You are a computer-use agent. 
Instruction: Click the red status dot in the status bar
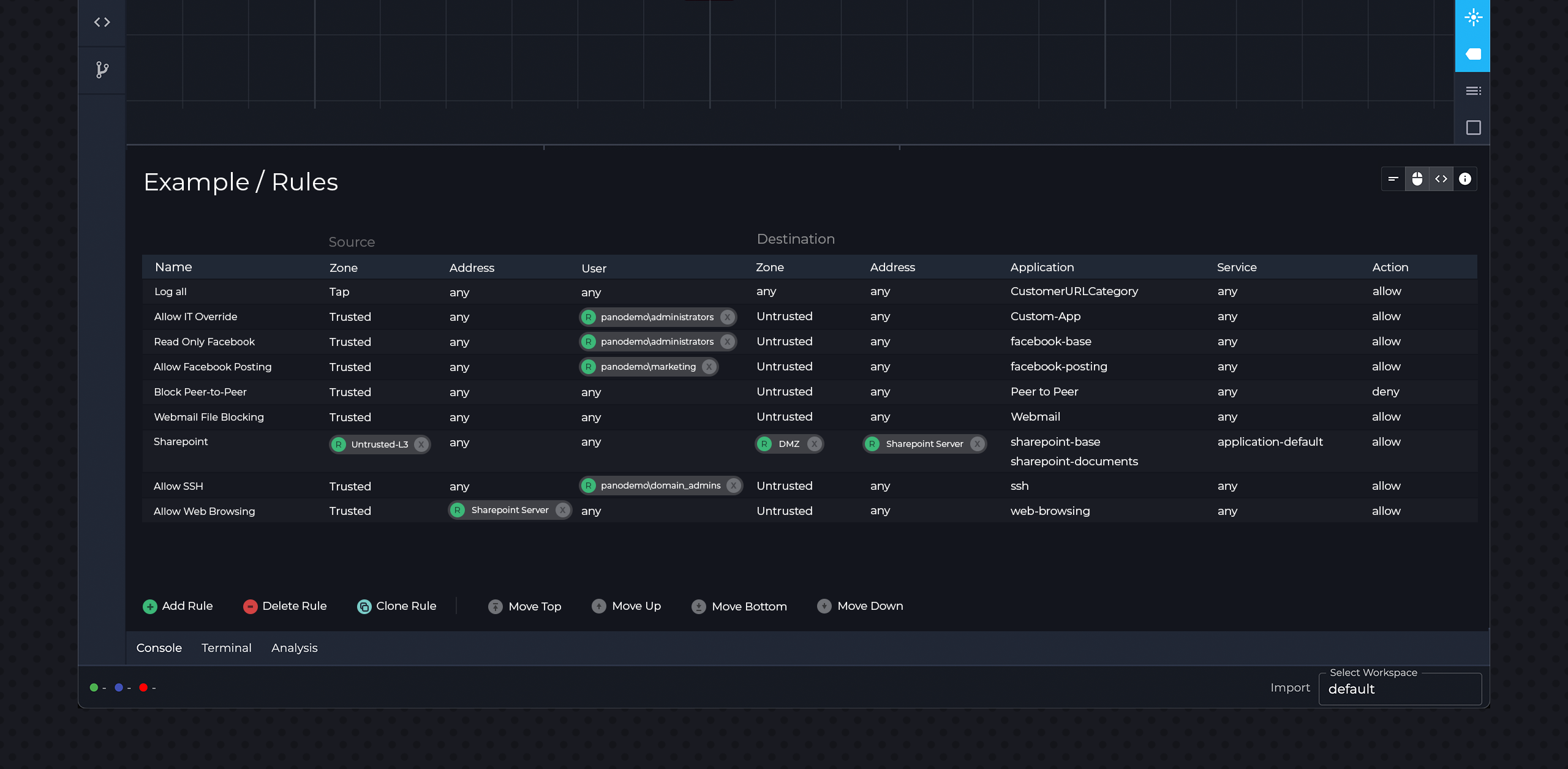click(143, 687)
